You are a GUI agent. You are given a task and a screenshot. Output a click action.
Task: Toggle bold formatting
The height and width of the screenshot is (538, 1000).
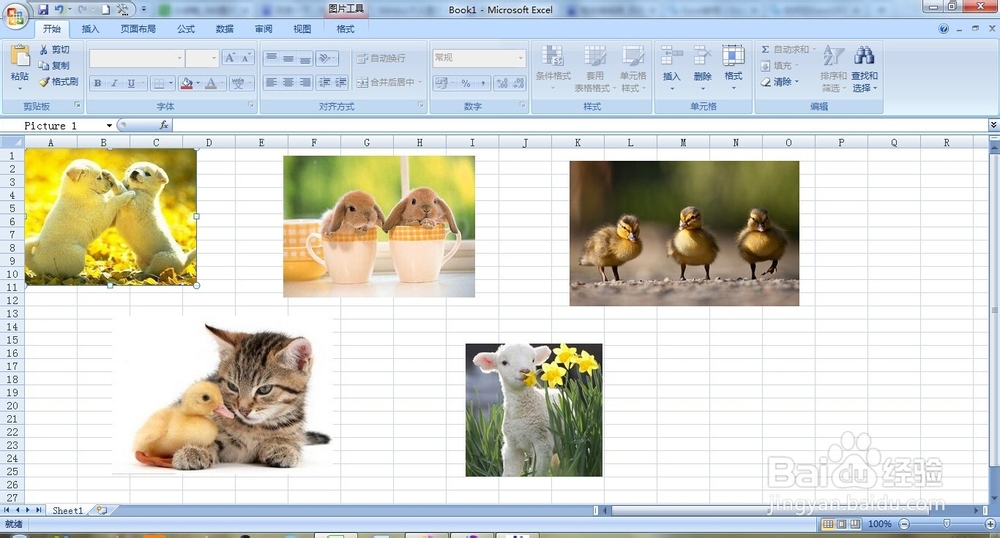point(98,83)
